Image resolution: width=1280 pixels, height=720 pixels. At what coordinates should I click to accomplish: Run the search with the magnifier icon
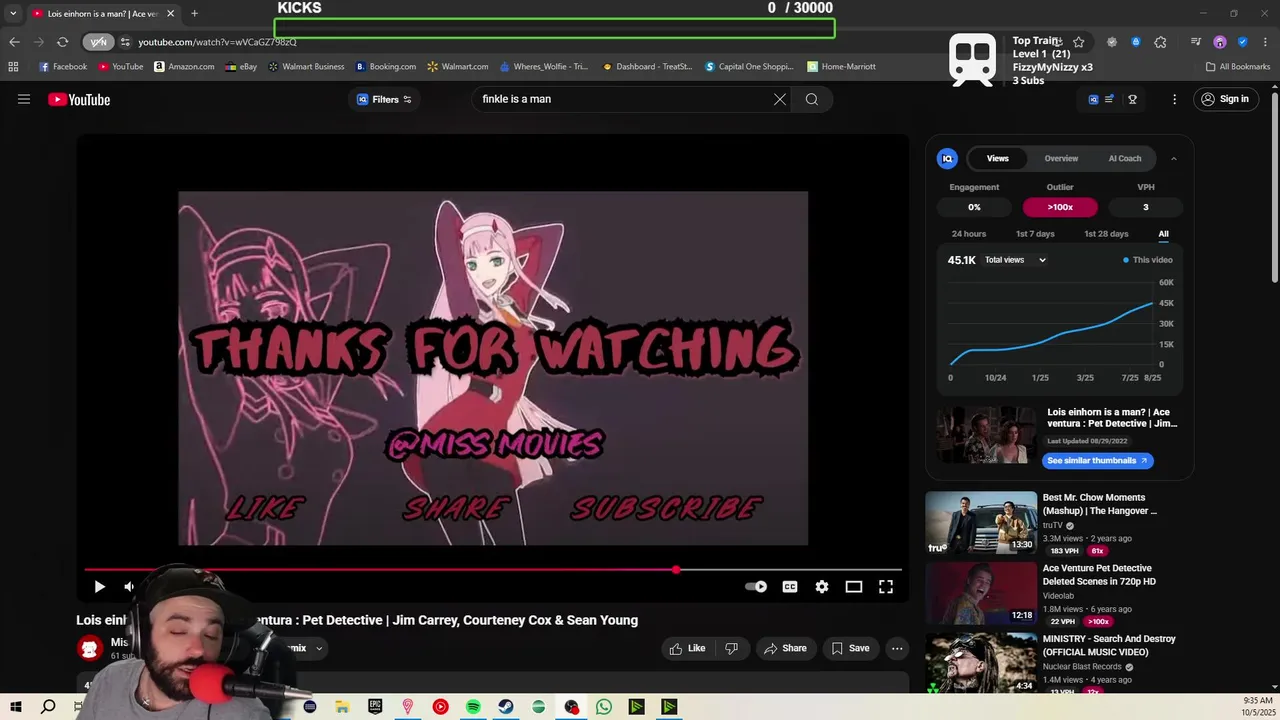pos(812,99)
